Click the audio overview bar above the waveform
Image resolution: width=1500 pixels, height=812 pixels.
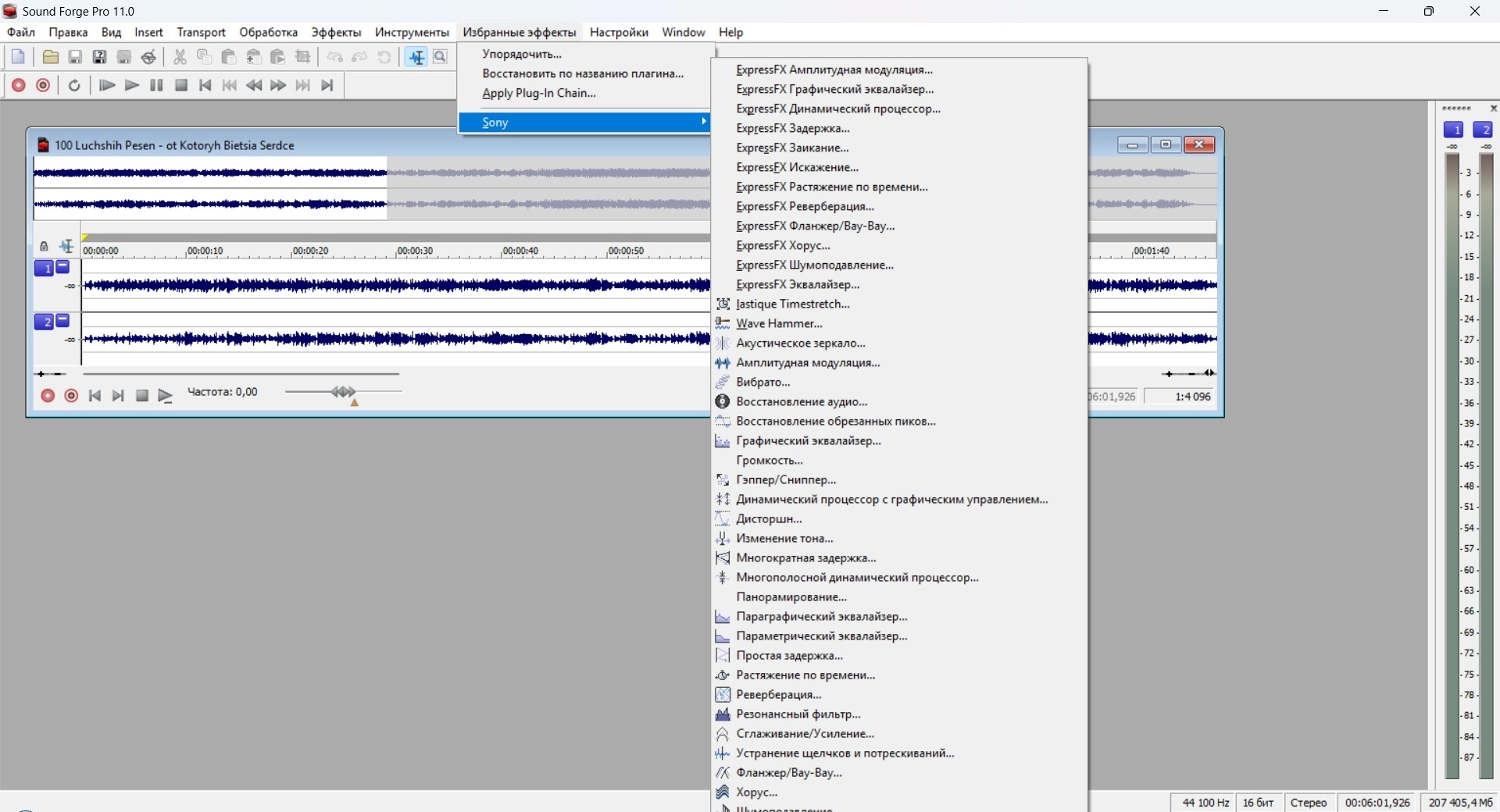tap(371, 188)
